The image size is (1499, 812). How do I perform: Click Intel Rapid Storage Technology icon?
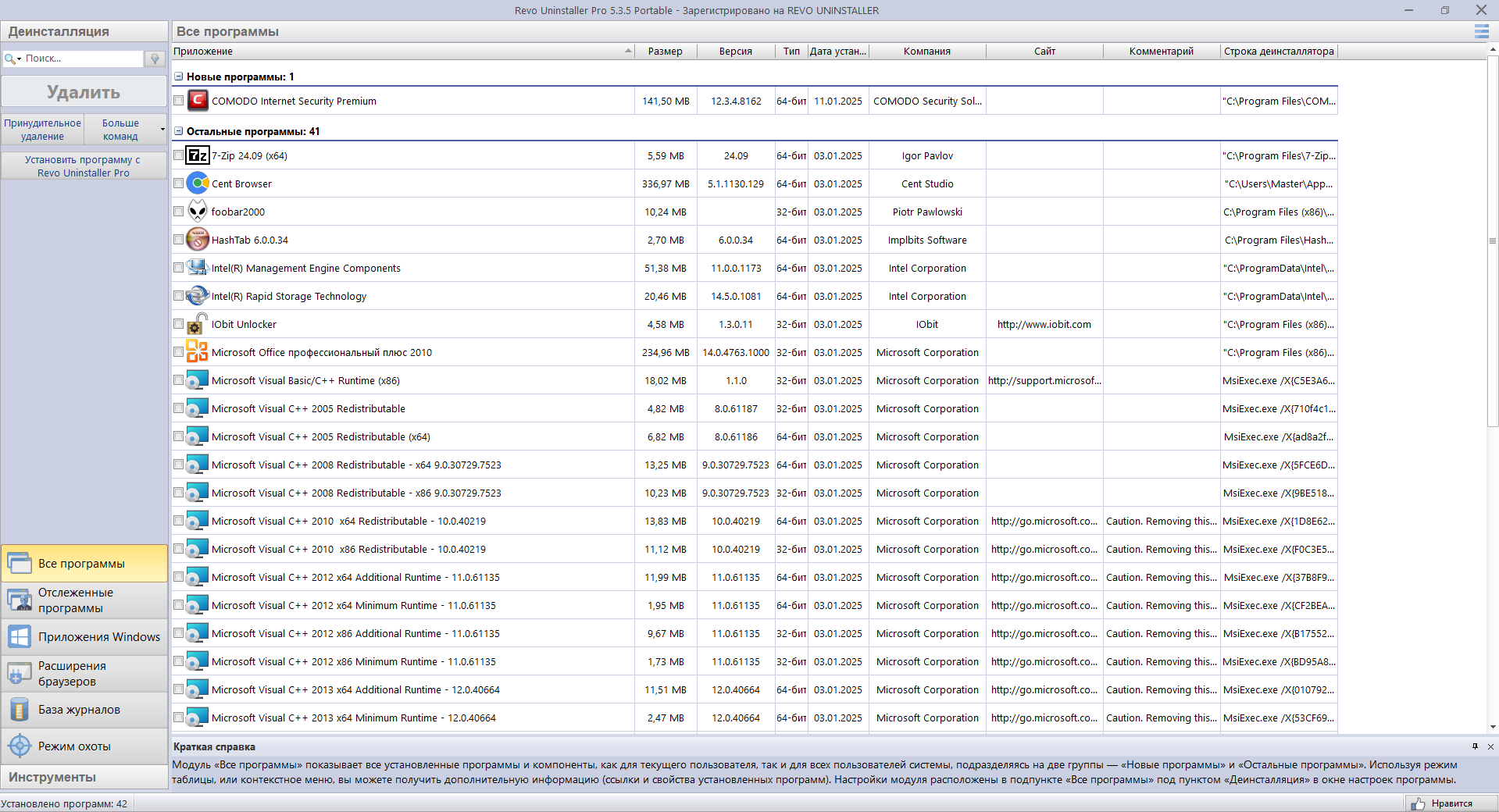coord(198,296)
